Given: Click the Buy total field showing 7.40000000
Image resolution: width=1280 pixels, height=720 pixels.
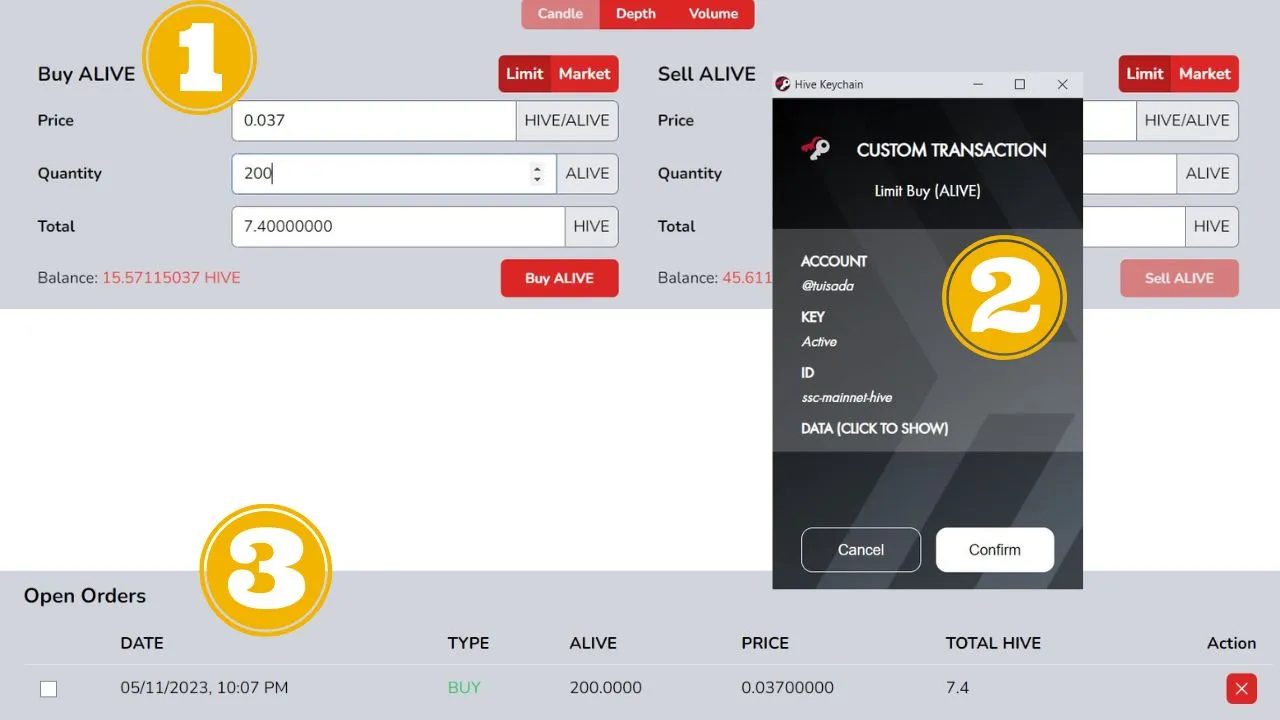Looking at the screenshot, I should [x=398, y=227].
